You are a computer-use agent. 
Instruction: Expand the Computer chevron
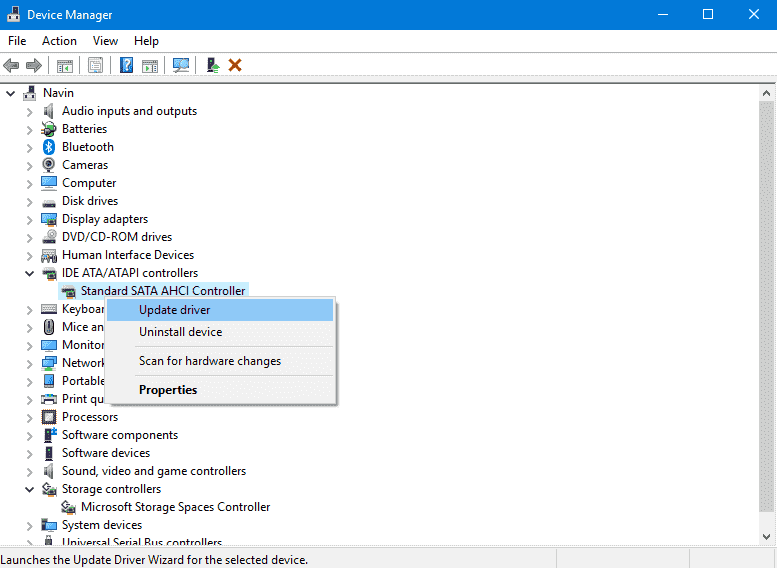(29, 184)
